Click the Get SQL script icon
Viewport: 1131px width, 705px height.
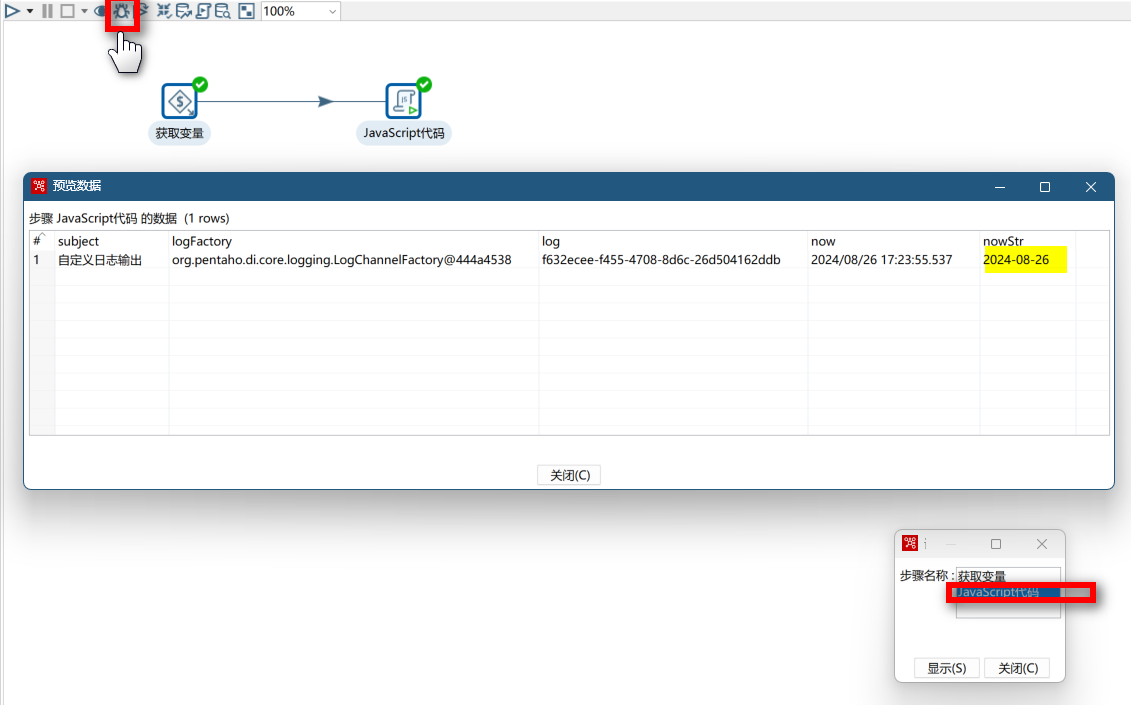pos(203,11)
